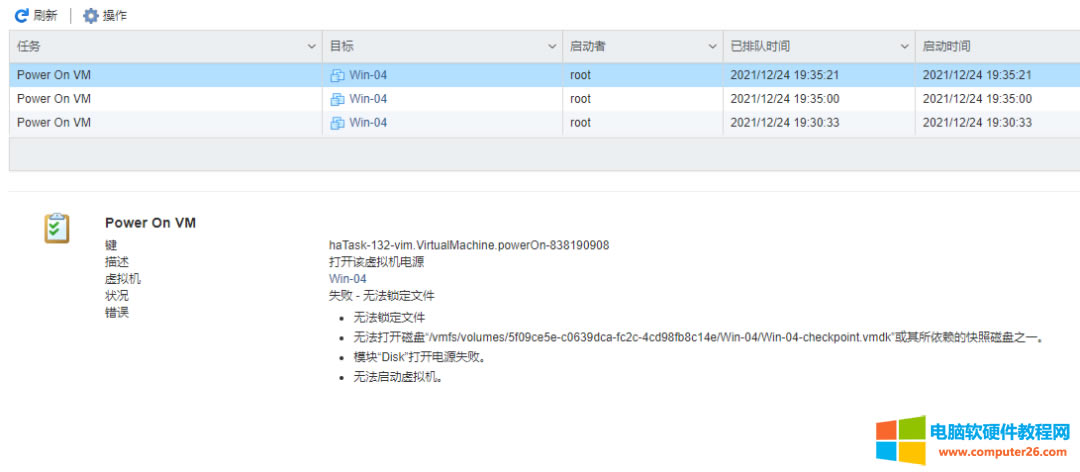Click the task clipboard icon beside Power On VM
Screen dimensions: 1080x472
[x=56, y=228]
